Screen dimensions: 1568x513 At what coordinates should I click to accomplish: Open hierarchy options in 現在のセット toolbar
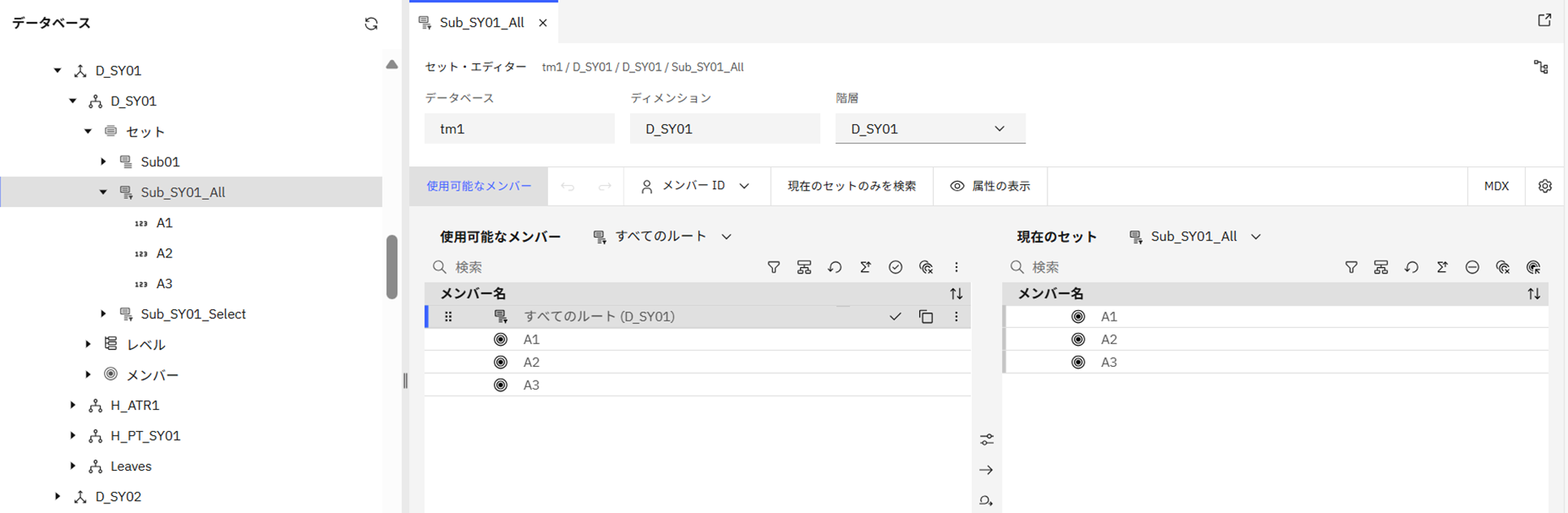1381,267
